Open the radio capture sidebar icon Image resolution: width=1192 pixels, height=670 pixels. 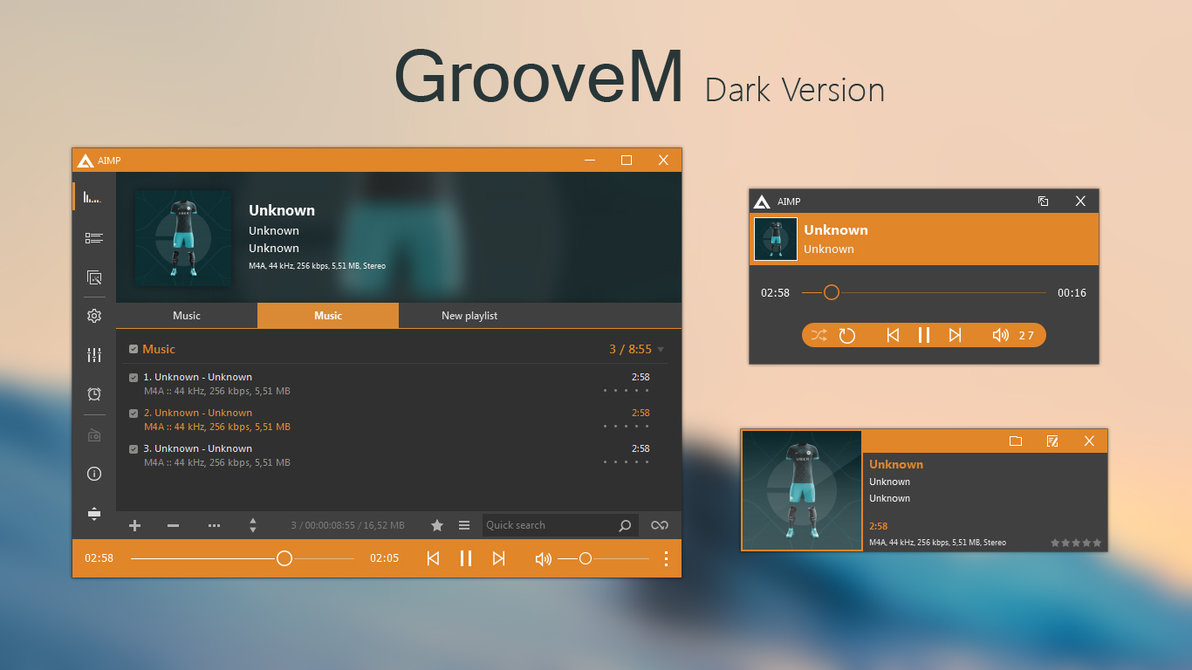click(94, 436)
